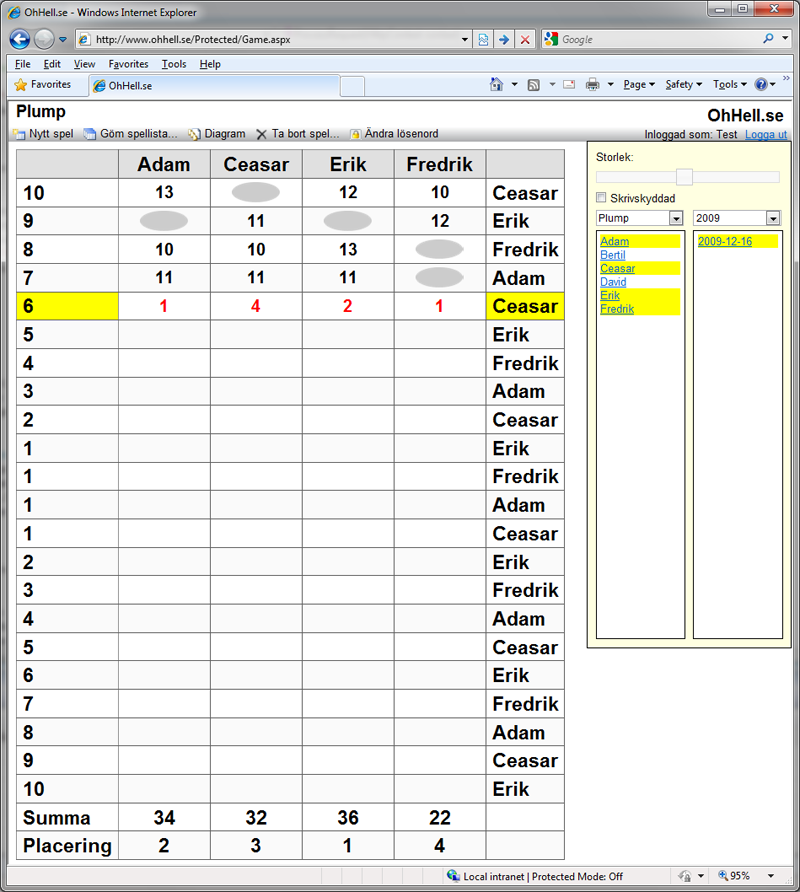This screenshot has width=800, height=892.
Task: Click the Refresh icon beside address bar
Action: [x=483, y=40]
